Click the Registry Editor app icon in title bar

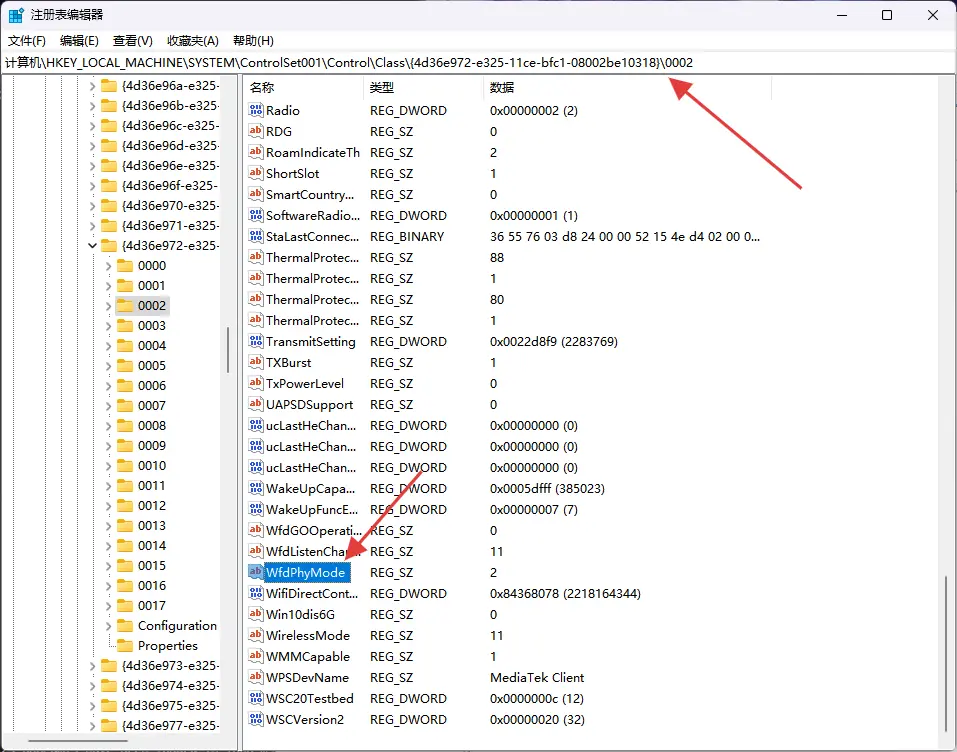point(17,15)
